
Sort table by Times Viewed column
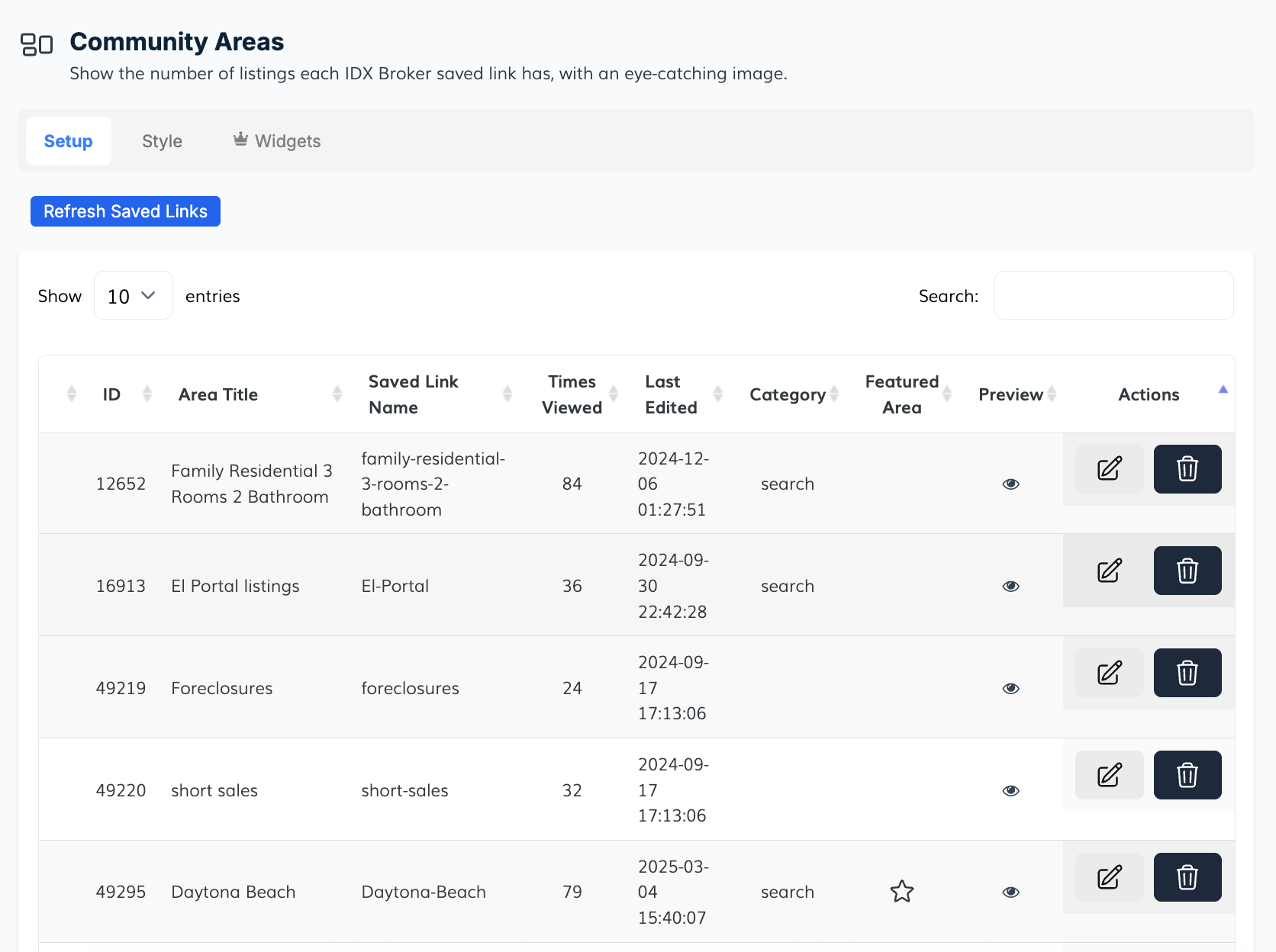(572, 394)
